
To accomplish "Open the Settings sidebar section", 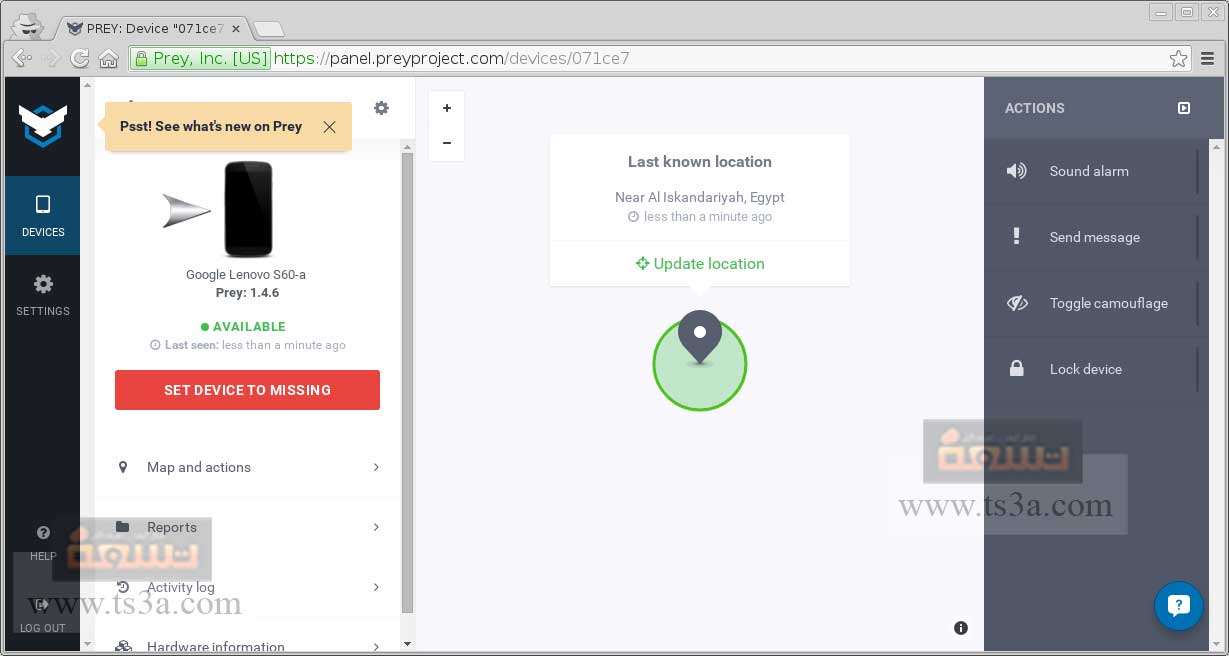I will [x=43, y=296].
